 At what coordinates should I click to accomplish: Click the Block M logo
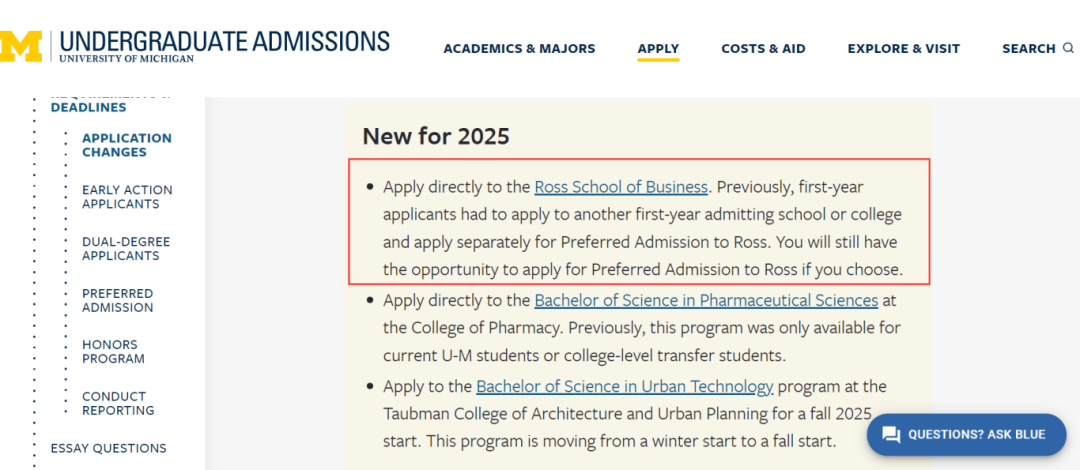[x=21, y=46]
